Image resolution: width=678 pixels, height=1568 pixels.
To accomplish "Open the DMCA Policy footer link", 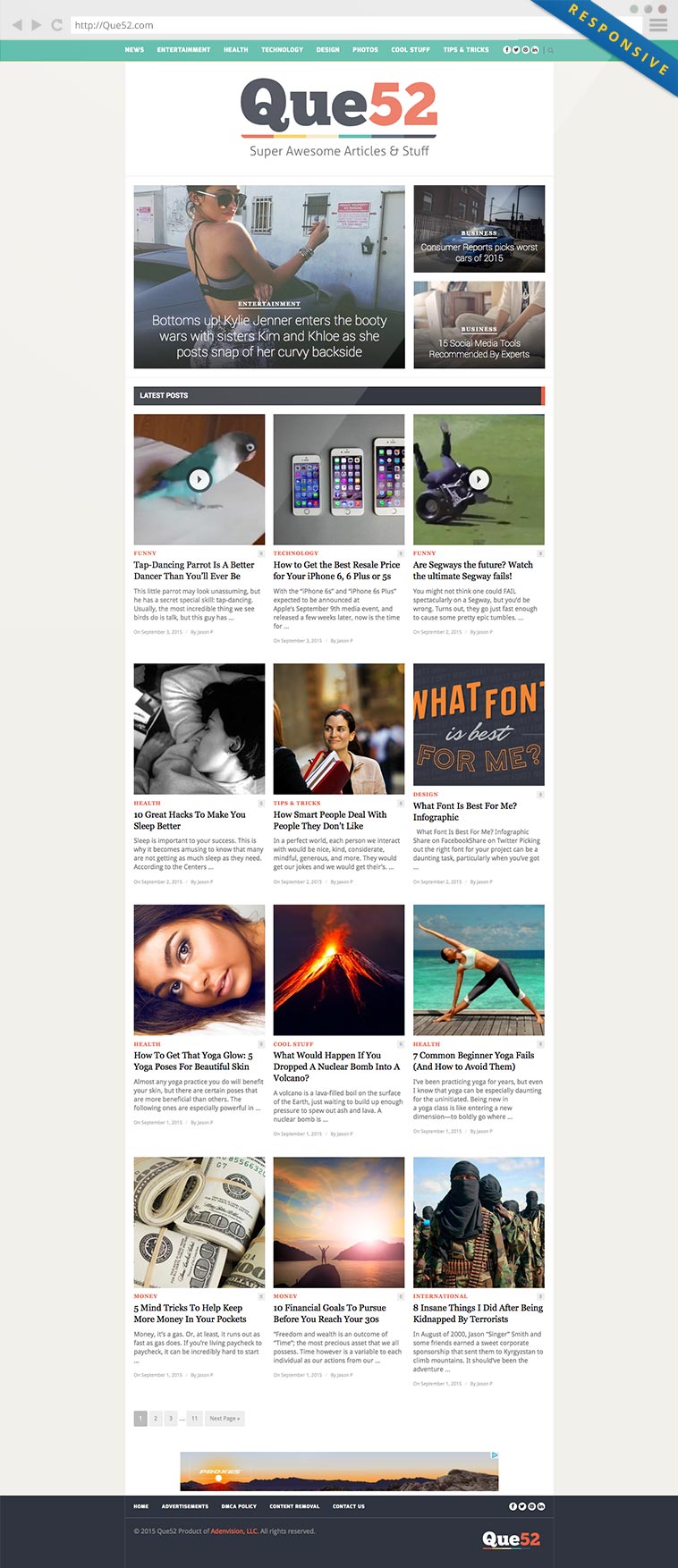I will coord(239,1506).
